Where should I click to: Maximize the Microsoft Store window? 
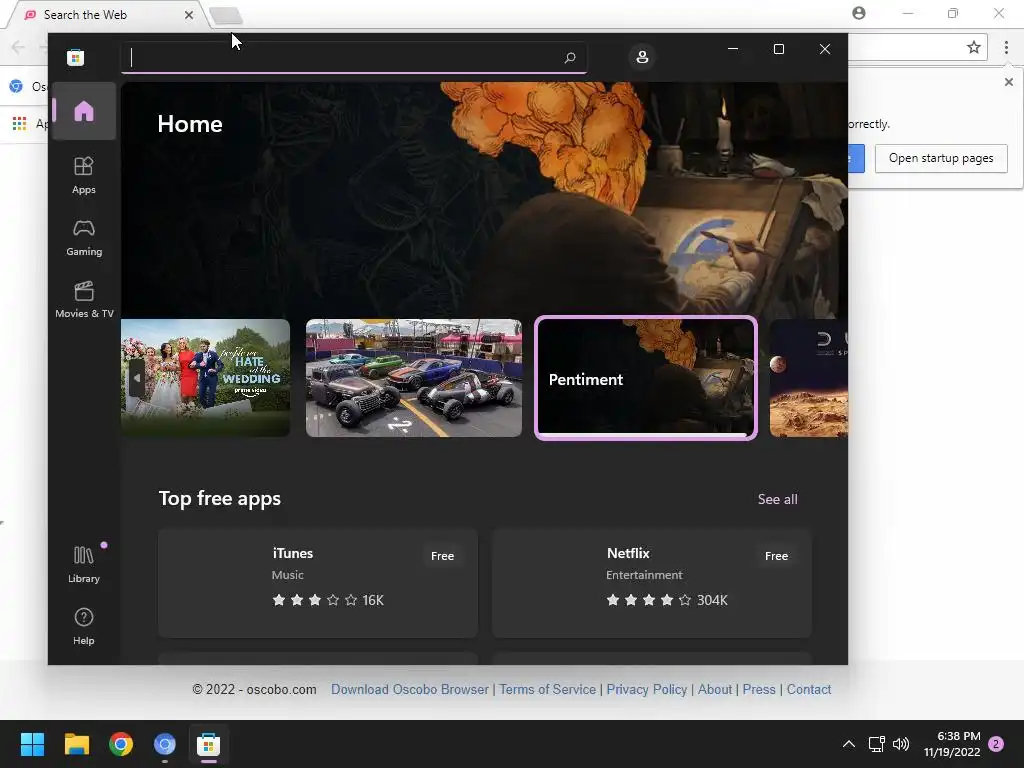(778, 49)
